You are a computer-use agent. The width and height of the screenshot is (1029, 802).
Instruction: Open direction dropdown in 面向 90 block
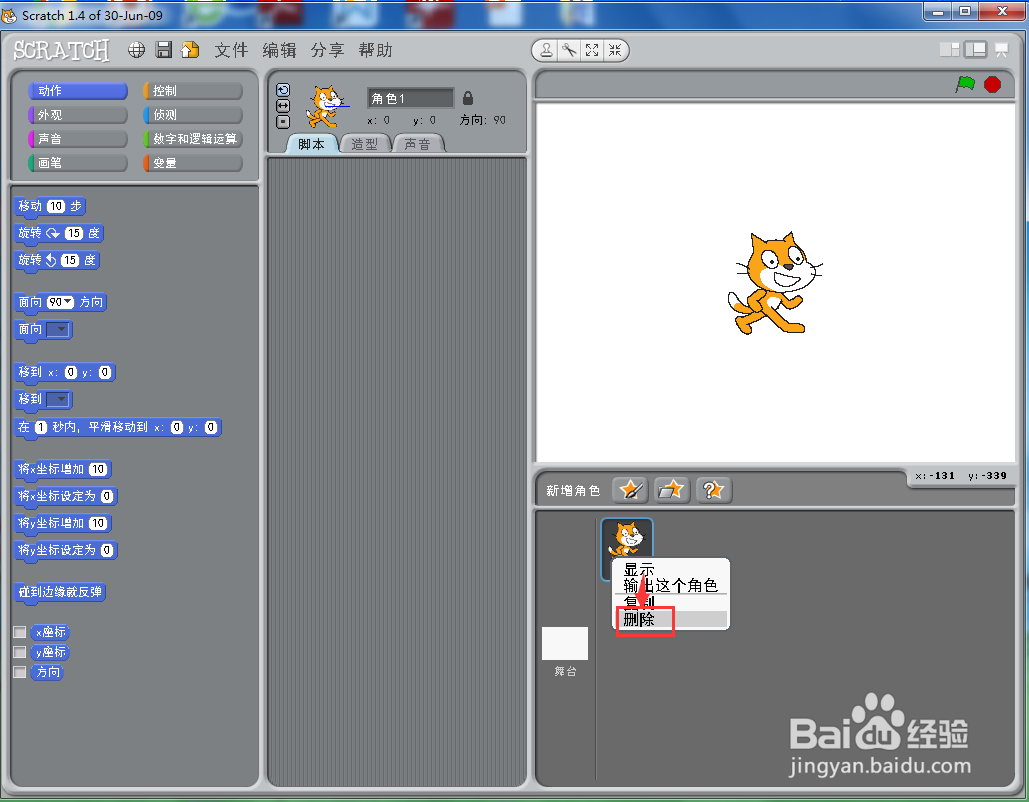pyautogui.click(x=68, y=302)
